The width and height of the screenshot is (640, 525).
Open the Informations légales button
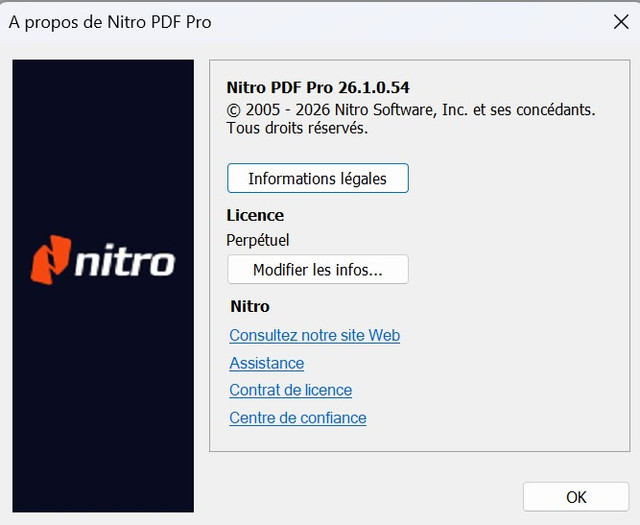[x=318, y=178]
